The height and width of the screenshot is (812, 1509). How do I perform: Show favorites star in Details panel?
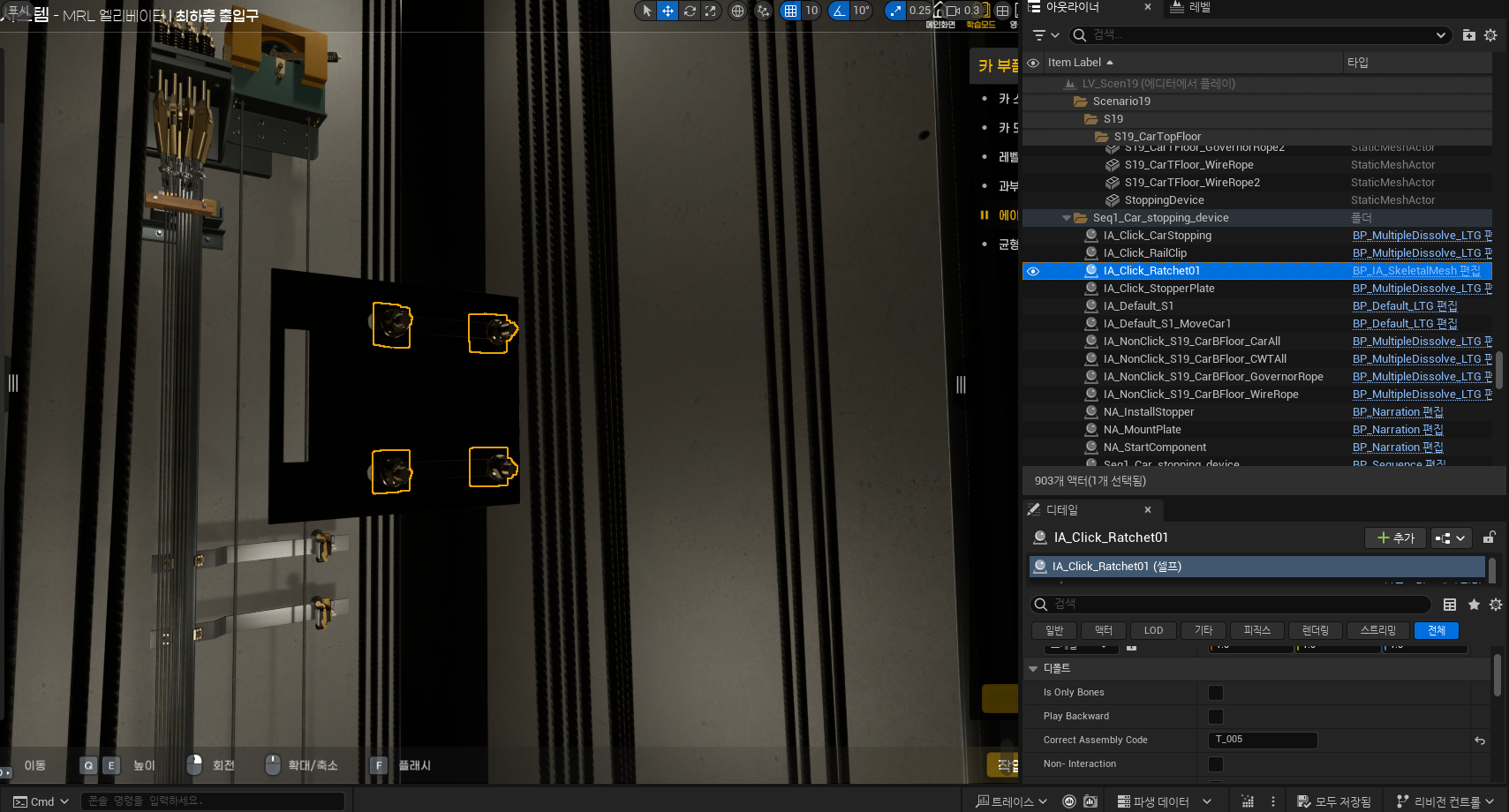pos(1474,605)
